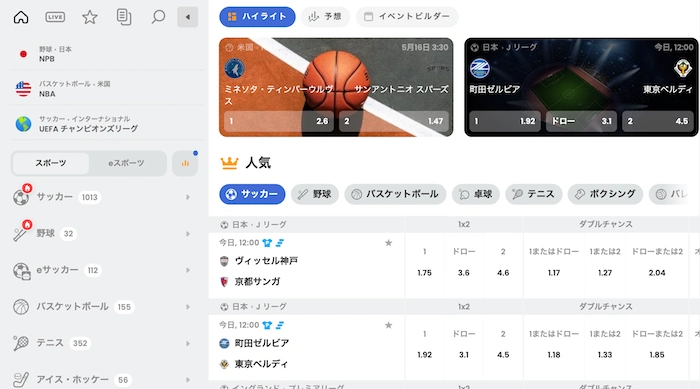Filter popular by ボクシング chip
This screenshot has height=389, width=700.
click(605, 194)
